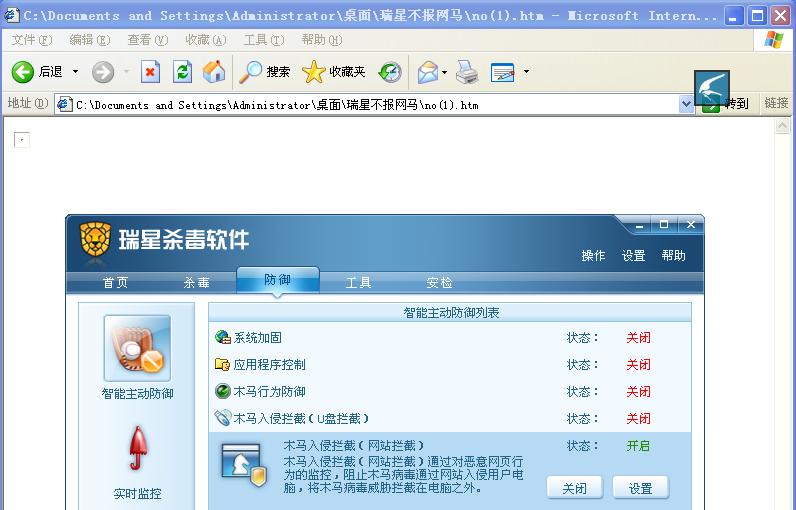Screen dimensions: 796x510
Task: Click the scrollbar up arrow
Action: coord(782,125)
